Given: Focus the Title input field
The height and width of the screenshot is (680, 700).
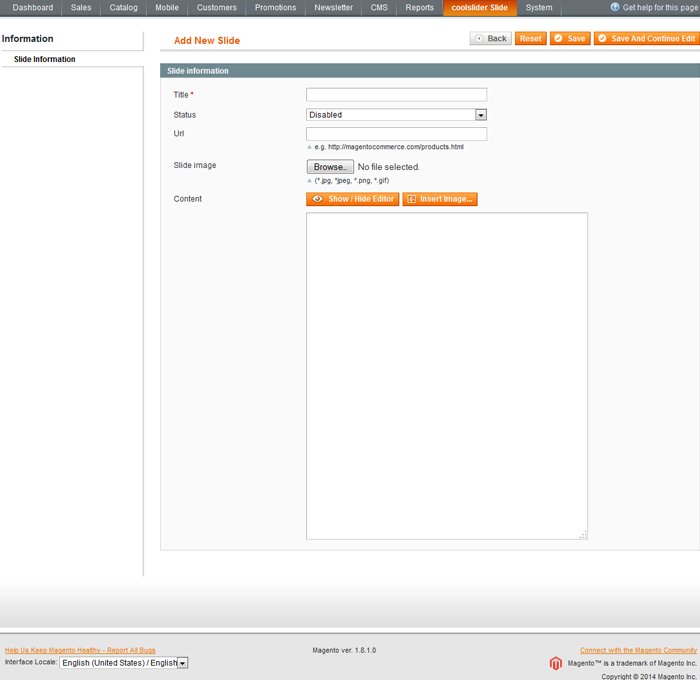Looking at the screenshot, I should [396, 95].
